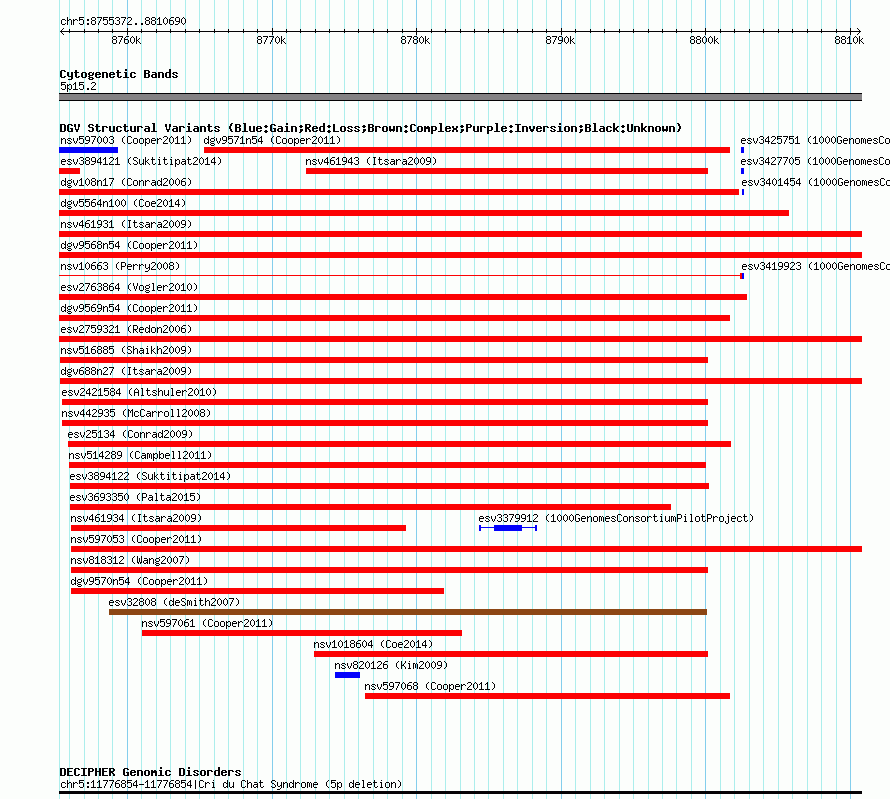Open nsv10663 (Perry2008) variant
890x799 pixels.
(x=120, y=266)
